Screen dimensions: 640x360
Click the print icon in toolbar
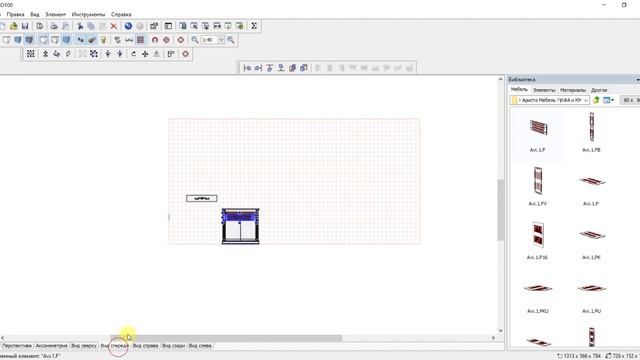(54, 26)
